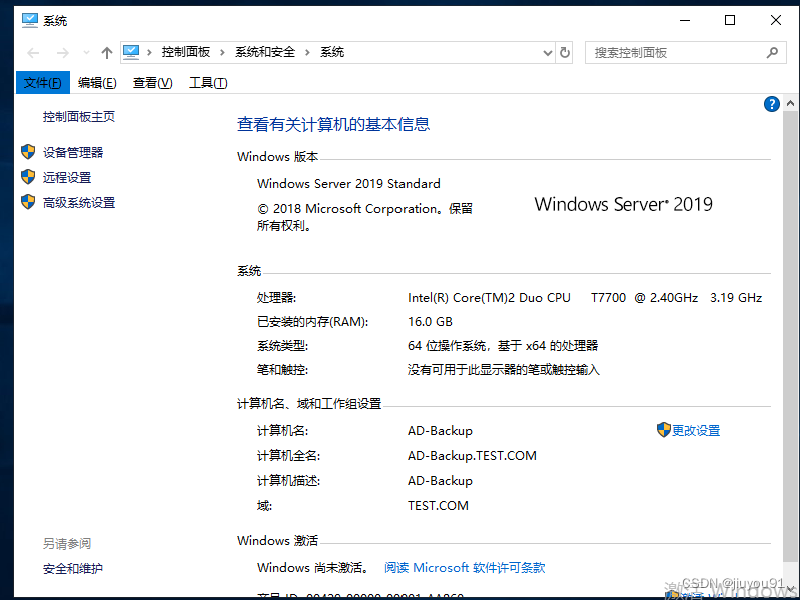Click the 计算机名、域和工作组设置 section heading
The width and height of the screenshot is (800, 600).
[309, 404]
